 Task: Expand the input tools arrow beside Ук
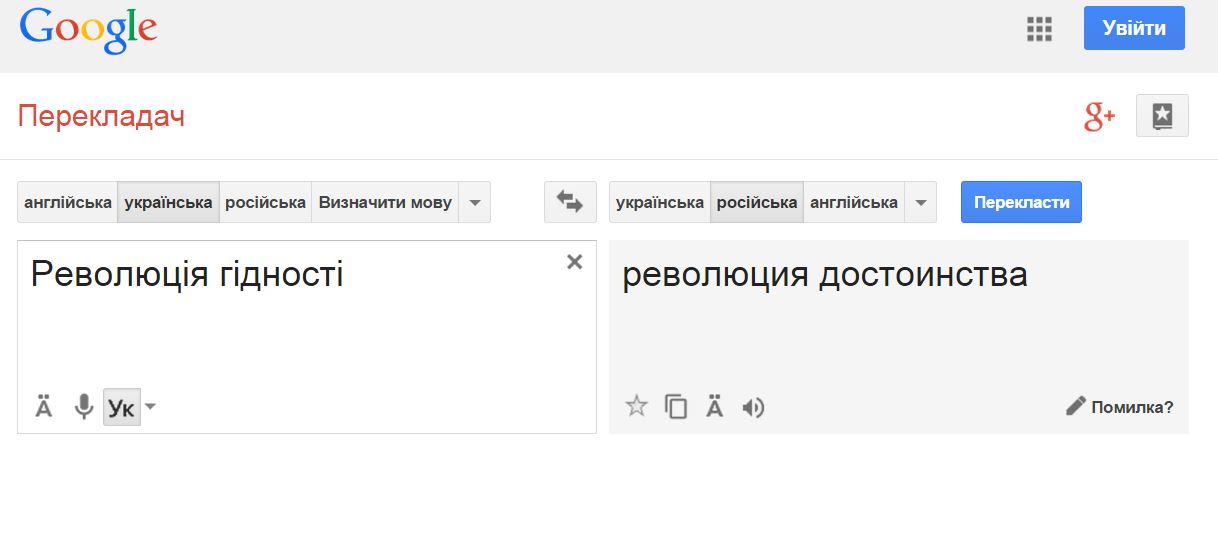(x=150, y=406)
